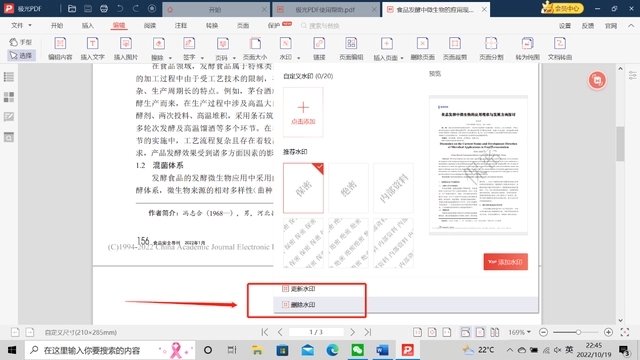640x360 pixels.
Task: Click the plus tile to add custom watermark
Action: pos(303,112)
